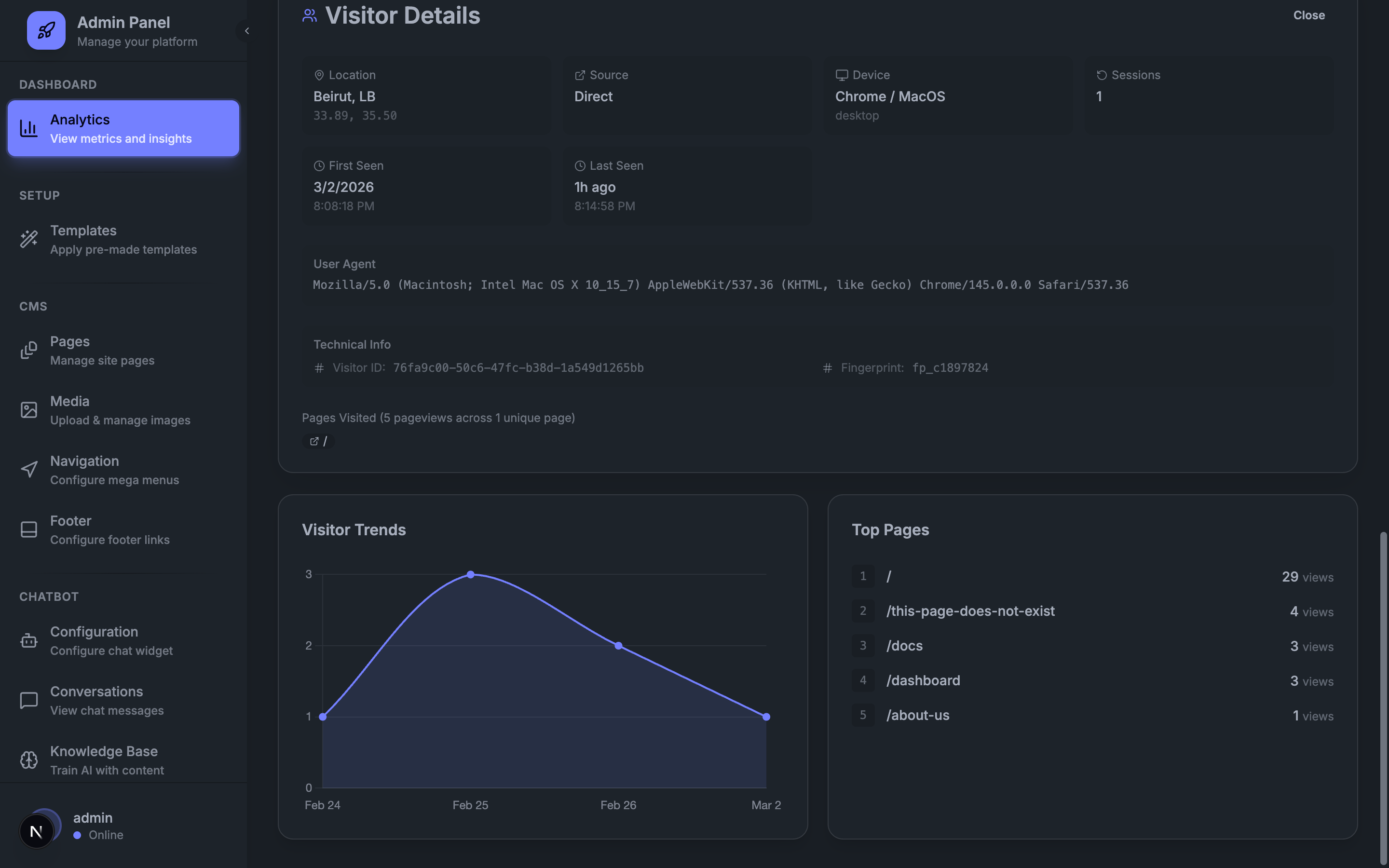Image resolution: width=1389 pixels, height=868 pixels.
Task: Click the Pages copy icon
Action: tap(29, 350)
